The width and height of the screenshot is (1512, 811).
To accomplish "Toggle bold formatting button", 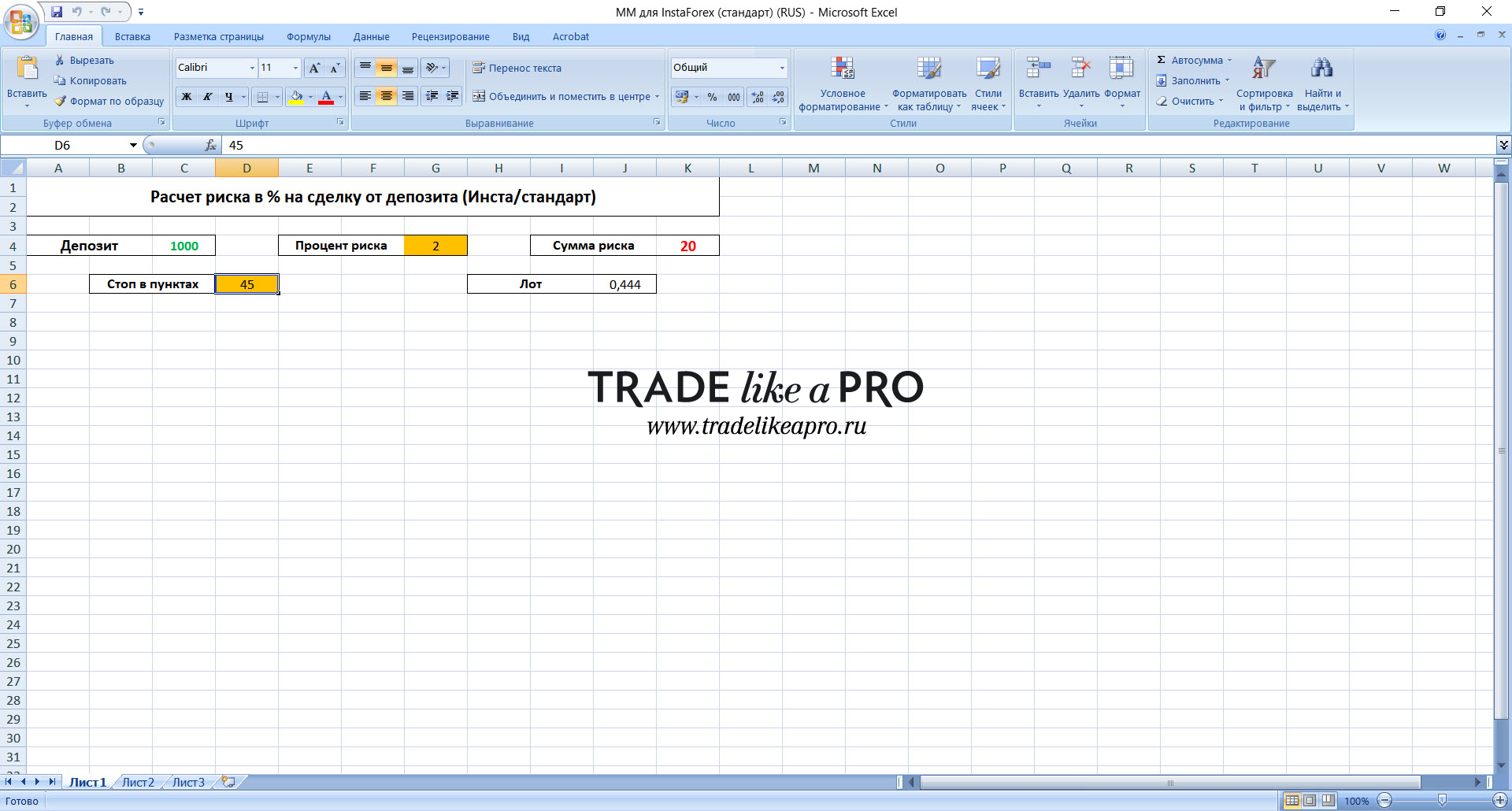I will tap(187, 97).
